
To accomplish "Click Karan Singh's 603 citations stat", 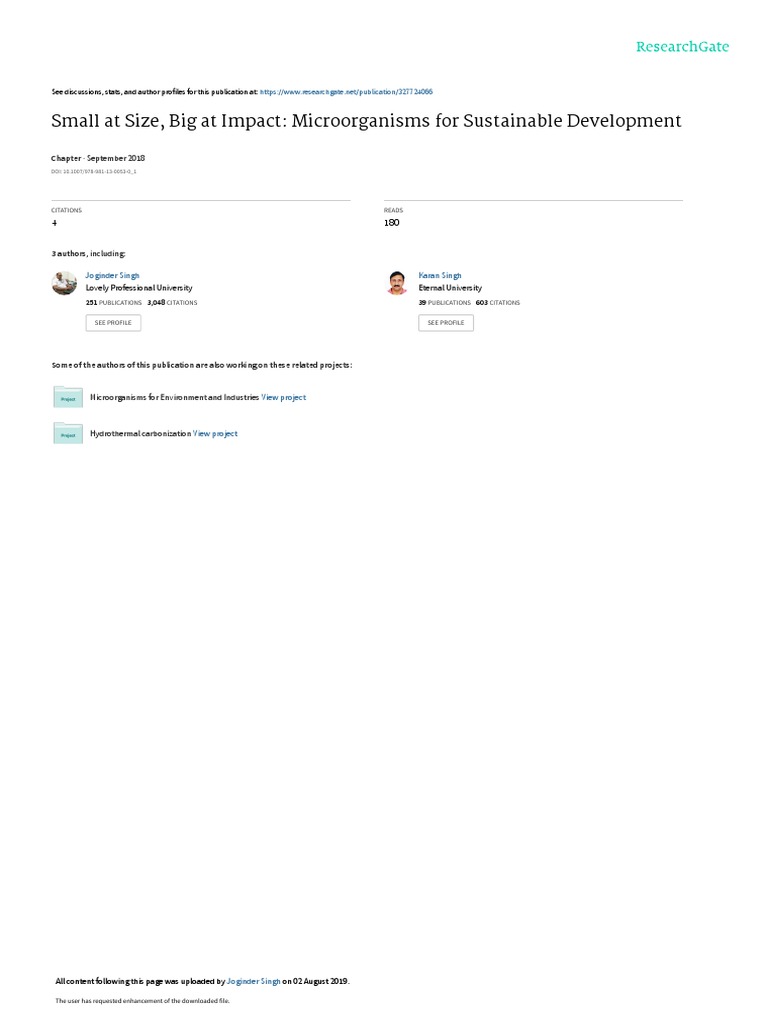I will click(x=498, y=303).
